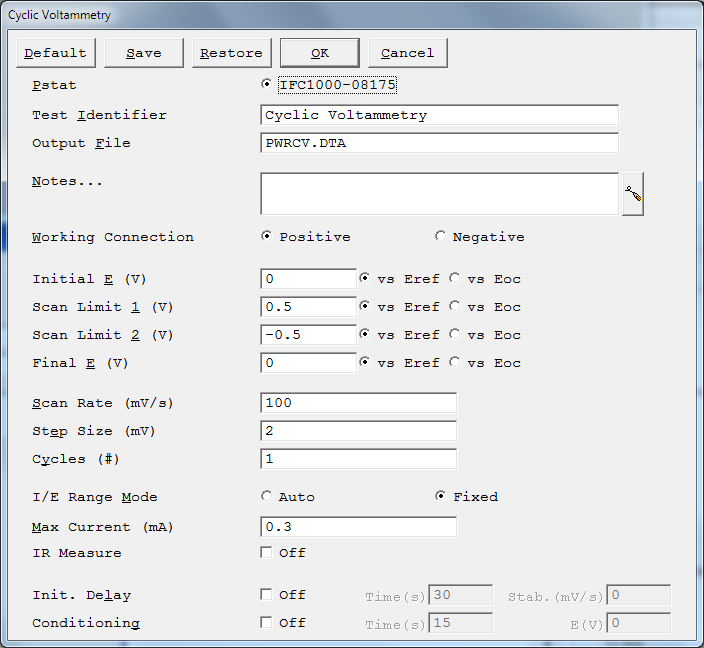
Task: Click the Cyclic Voltammetry title bar
Action: coord(352,15)
